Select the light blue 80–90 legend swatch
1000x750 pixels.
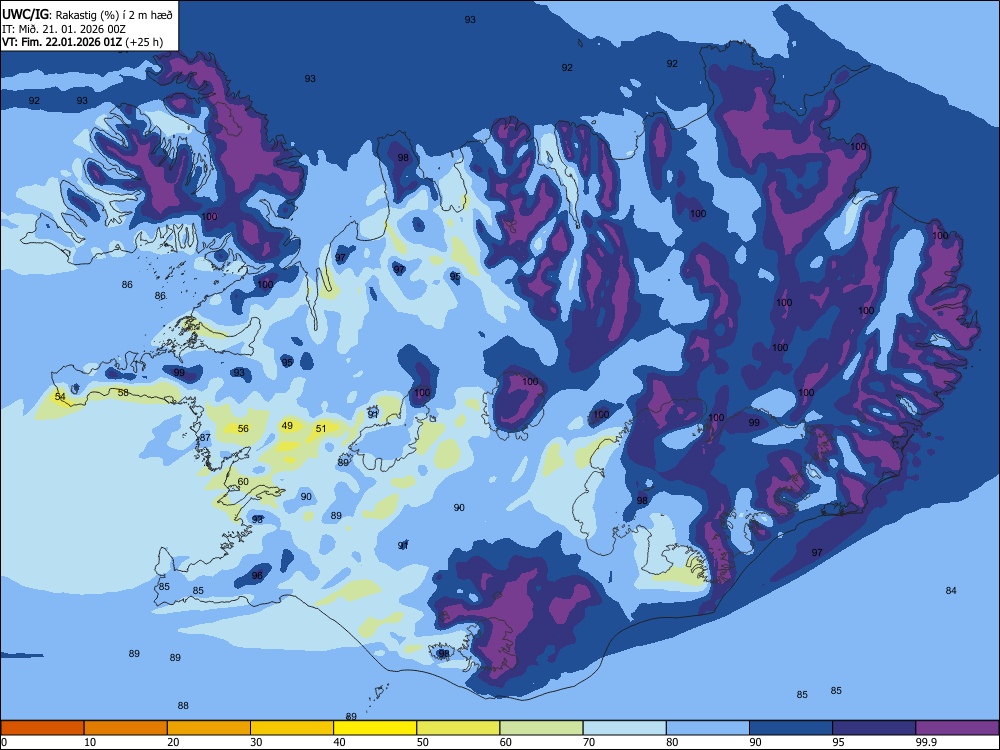click(707, 728)
